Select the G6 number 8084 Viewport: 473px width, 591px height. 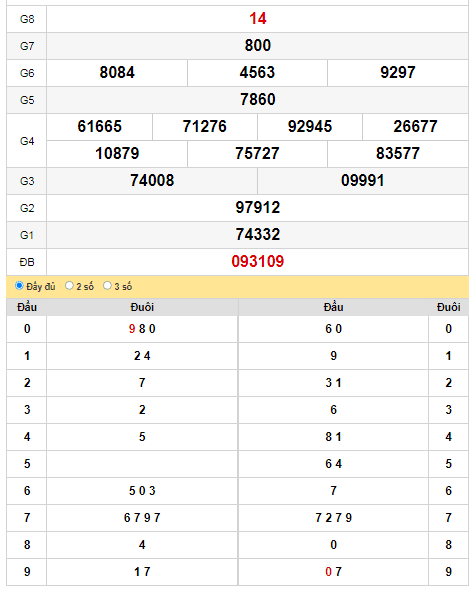coord(117,73)
